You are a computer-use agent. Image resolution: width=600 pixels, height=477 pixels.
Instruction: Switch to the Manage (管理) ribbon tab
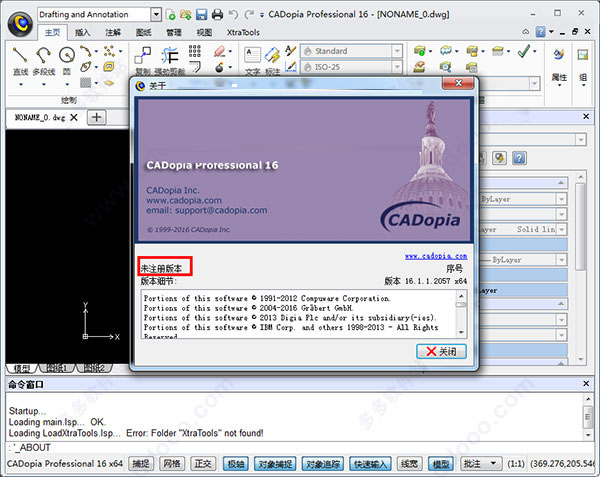tap(174, 33)
